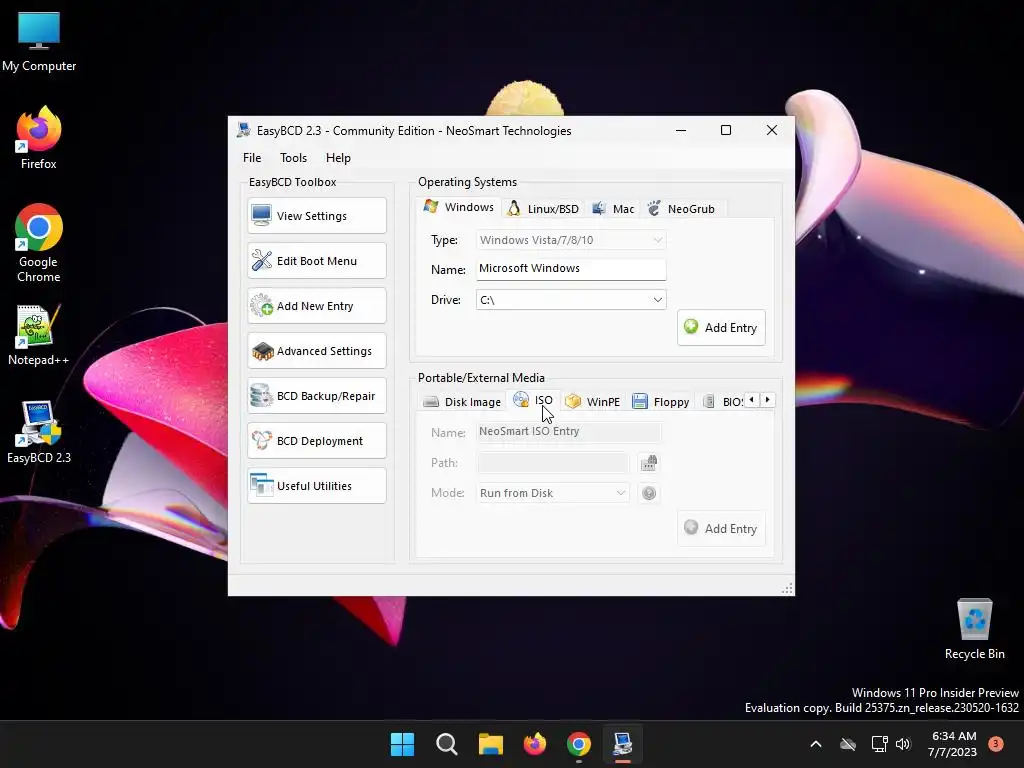Image resolution: width=1024 pixels, height=768 pixels.
Task: Open Chrome from the taskbar
Action: (579, 744)
